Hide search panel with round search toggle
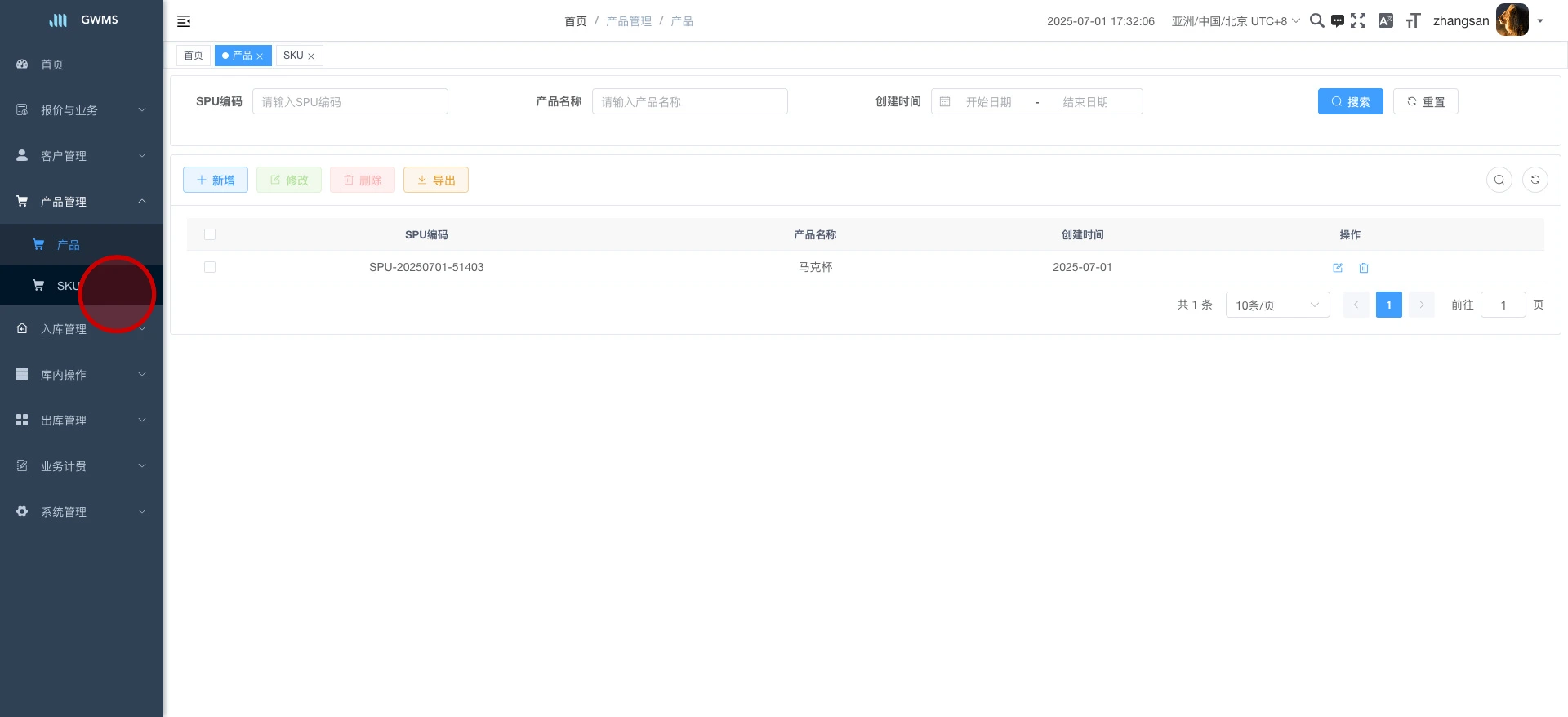The width and height of the screenshot is (1568, 717). [1499, 180]
